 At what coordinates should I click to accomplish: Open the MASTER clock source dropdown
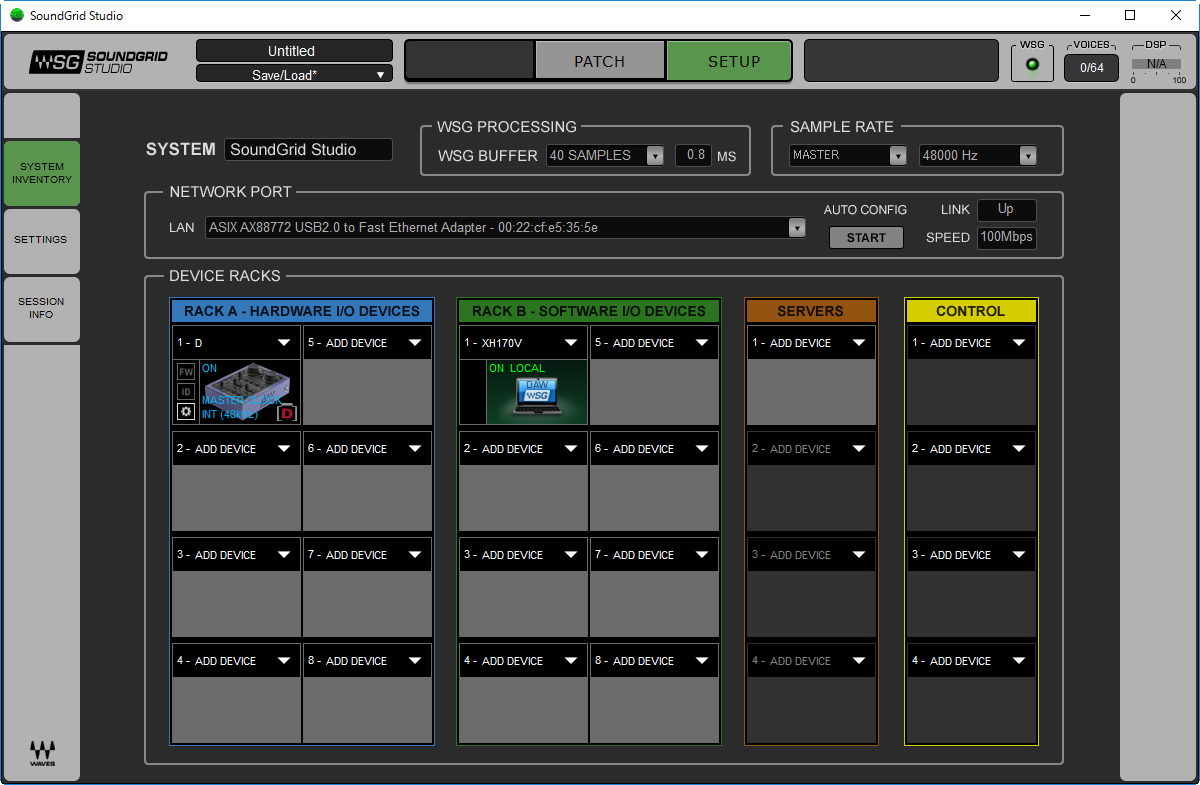click(x=848, y=155)
